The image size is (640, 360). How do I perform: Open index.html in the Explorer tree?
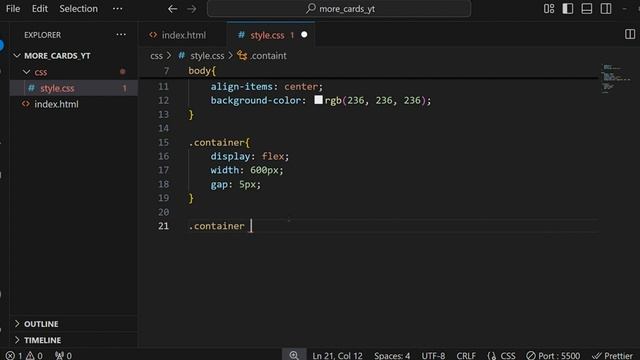click(x=74, y=104)
